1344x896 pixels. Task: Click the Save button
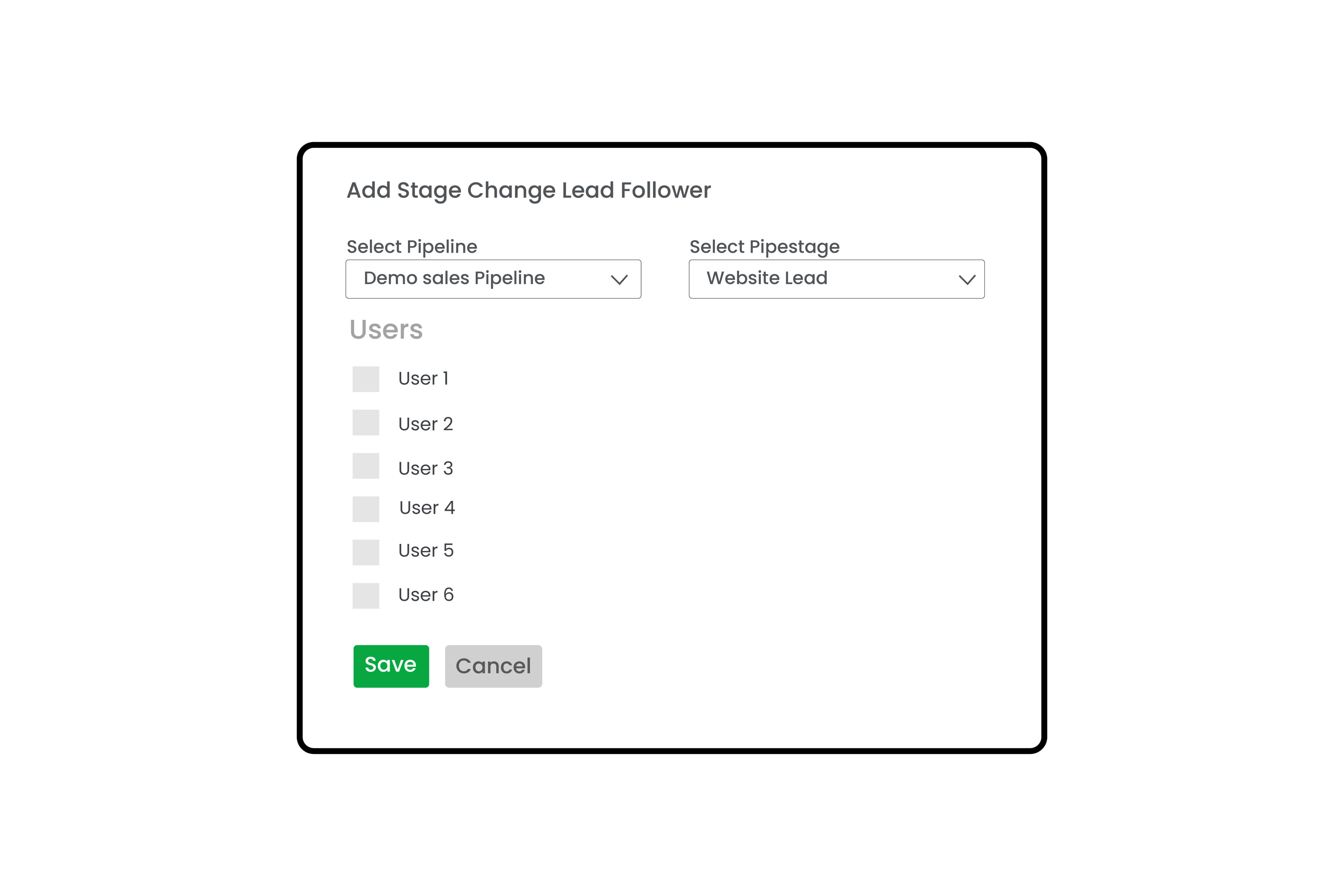pos(391,666)
